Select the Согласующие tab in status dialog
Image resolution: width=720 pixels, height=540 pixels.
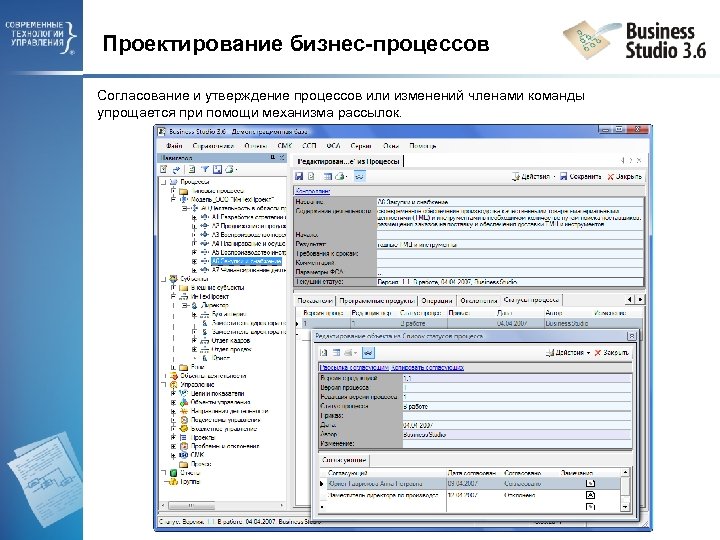click(x=344, y=460)
